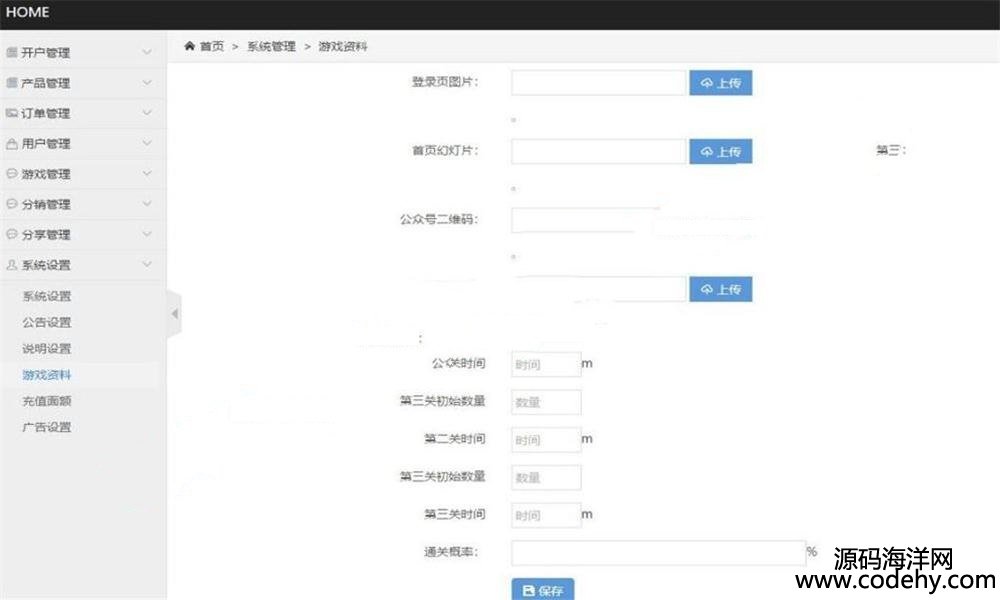
Task: Expand the 分销管理 menu chevron
Action: (x=147, y=204)
